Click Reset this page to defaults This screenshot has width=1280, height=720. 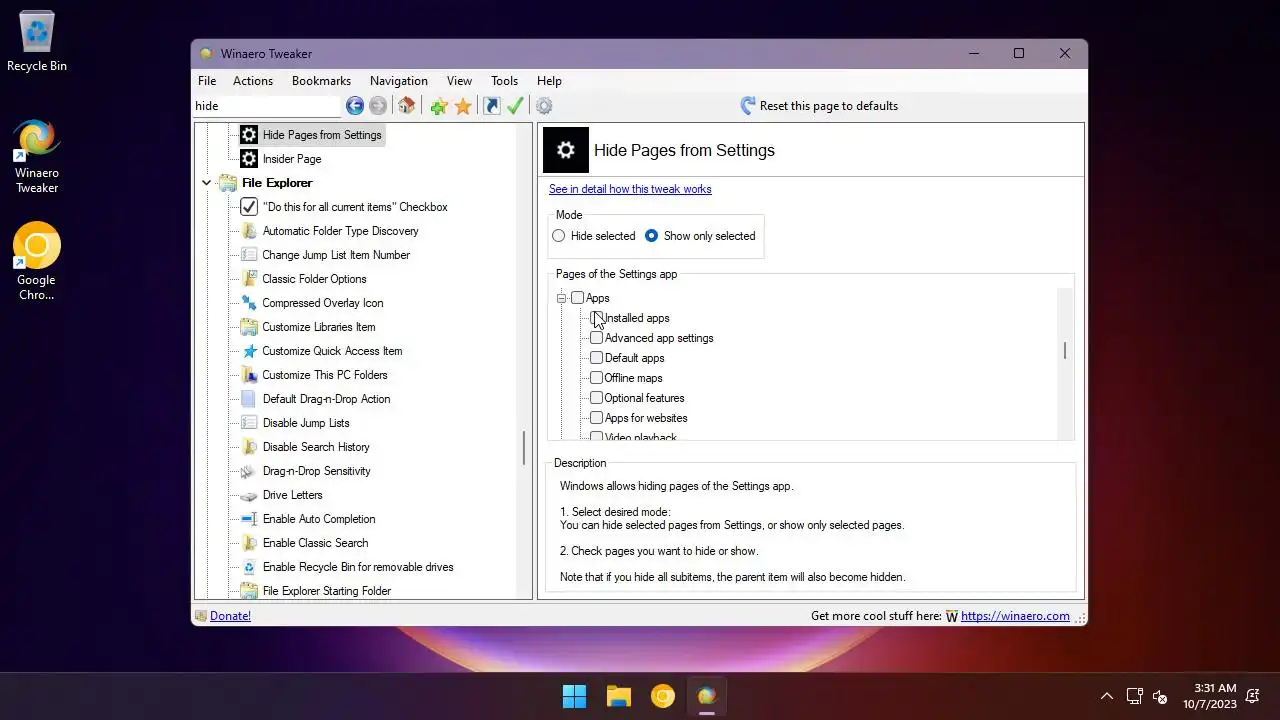[x=819, y=106]
